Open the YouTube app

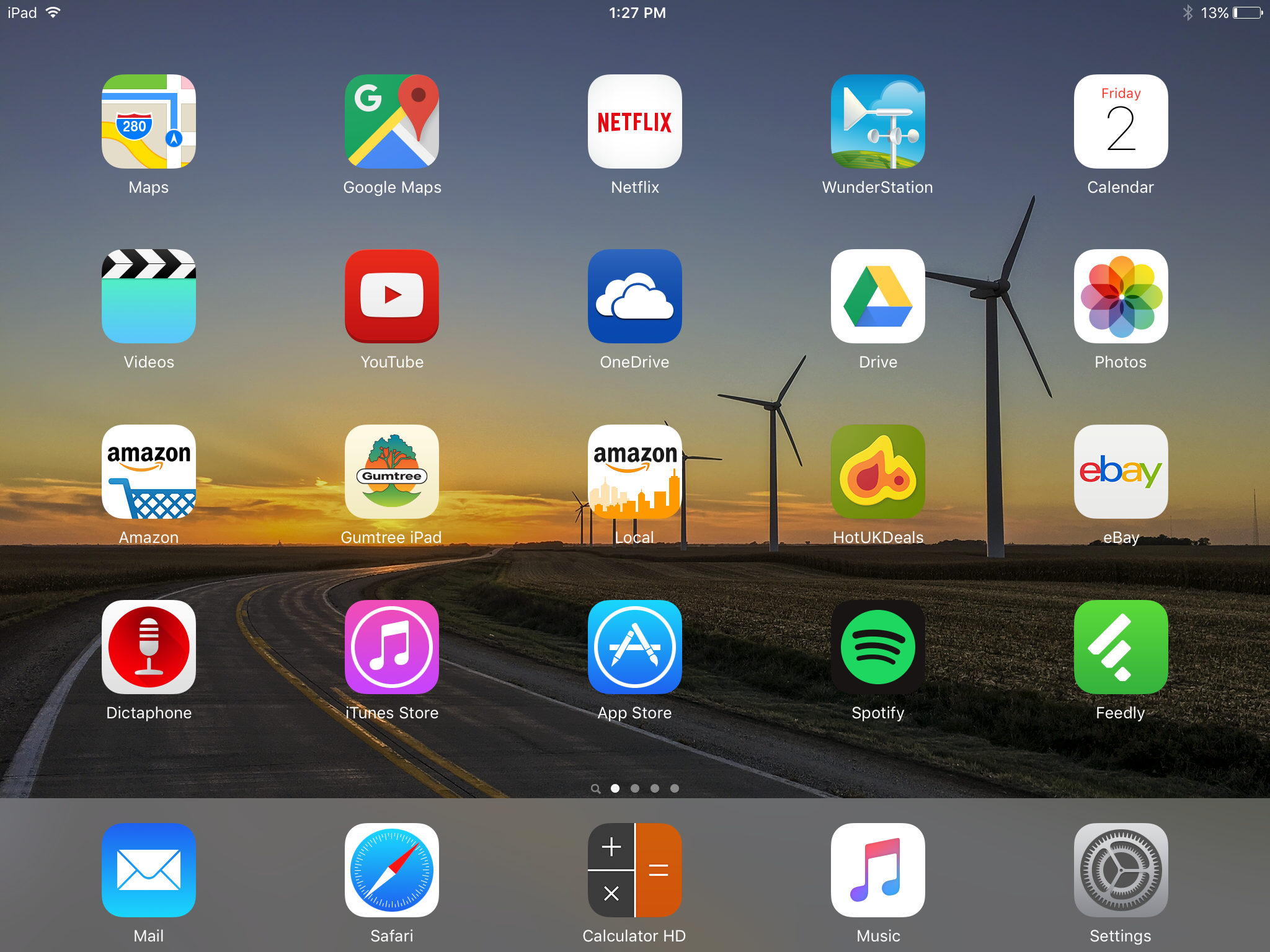392,296
